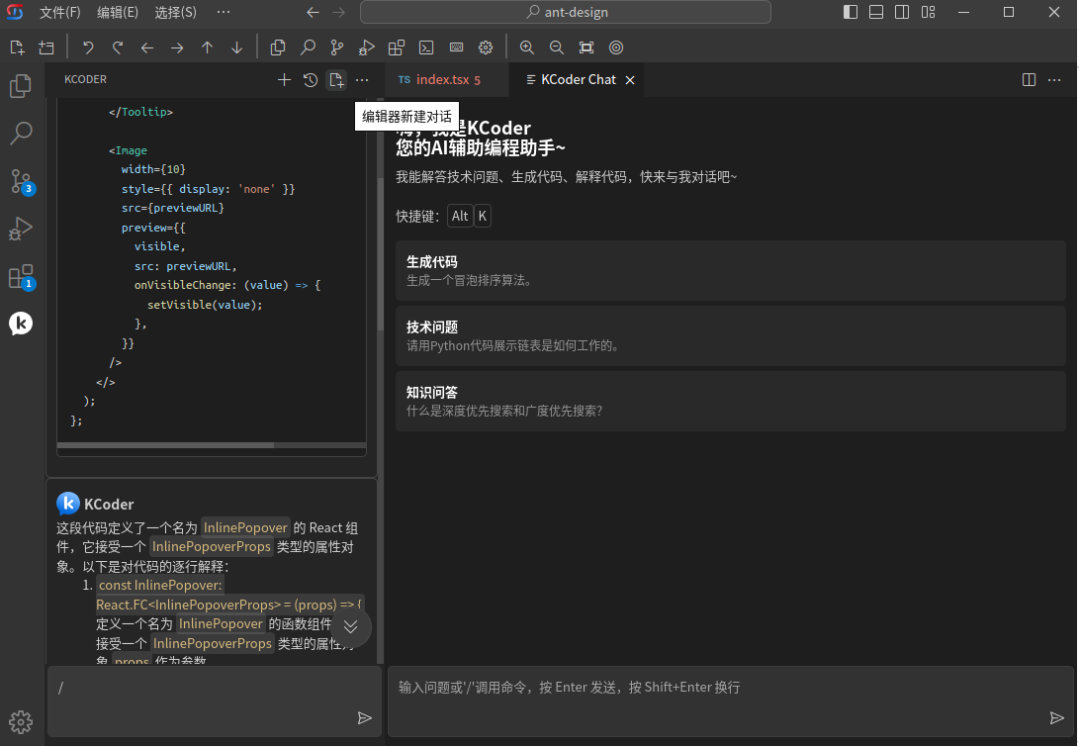1080x747 pixels.
Task: Go back using the title bar arrow
Action: coord(313,12)
